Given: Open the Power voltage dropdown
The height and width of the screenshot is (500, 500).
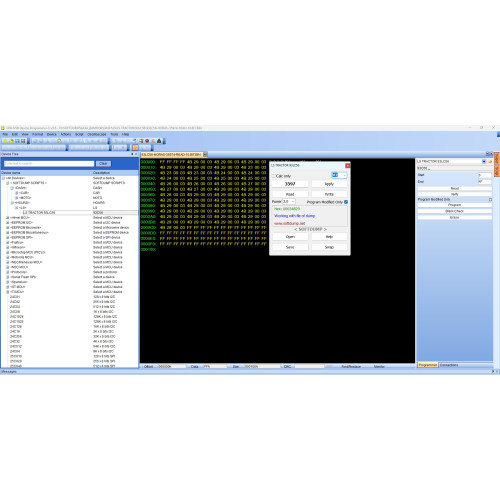Looking at the screenshot, I should point(289,202).
